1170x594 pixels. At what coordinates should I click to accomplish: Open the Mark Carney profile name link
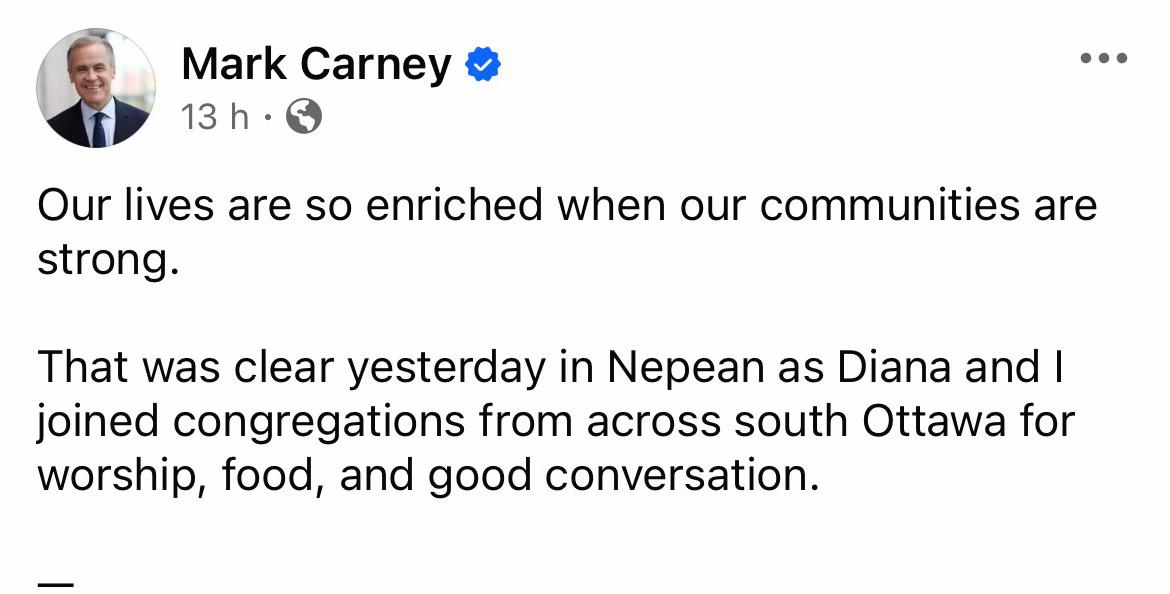pyautogui.click(x=316, y=64)
